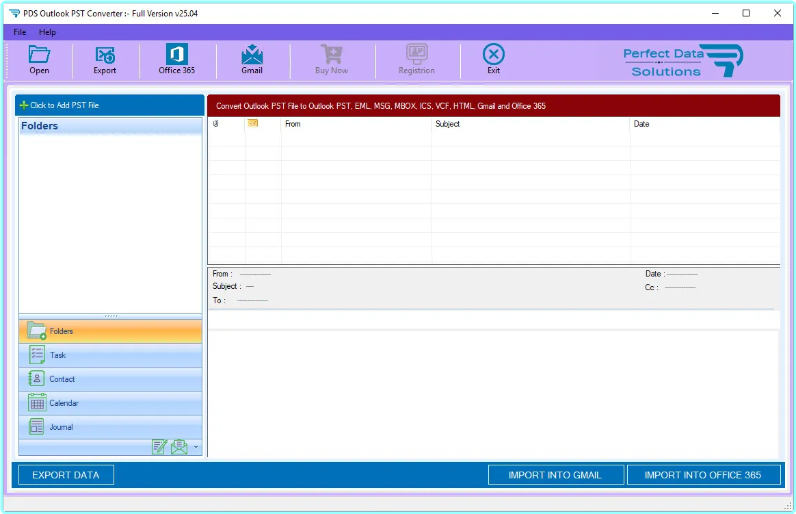Click the EXPORT DATA button
This screenshot has height=514, width=796.
[x=66, y=475]
